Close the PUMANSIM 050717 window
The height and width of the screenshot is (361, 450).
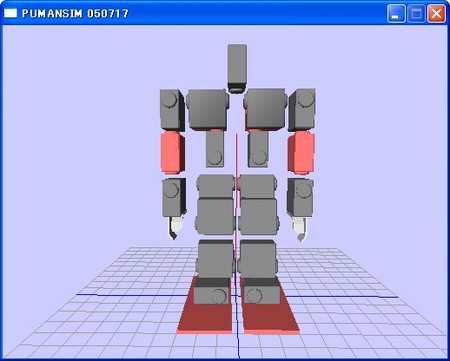436,14
